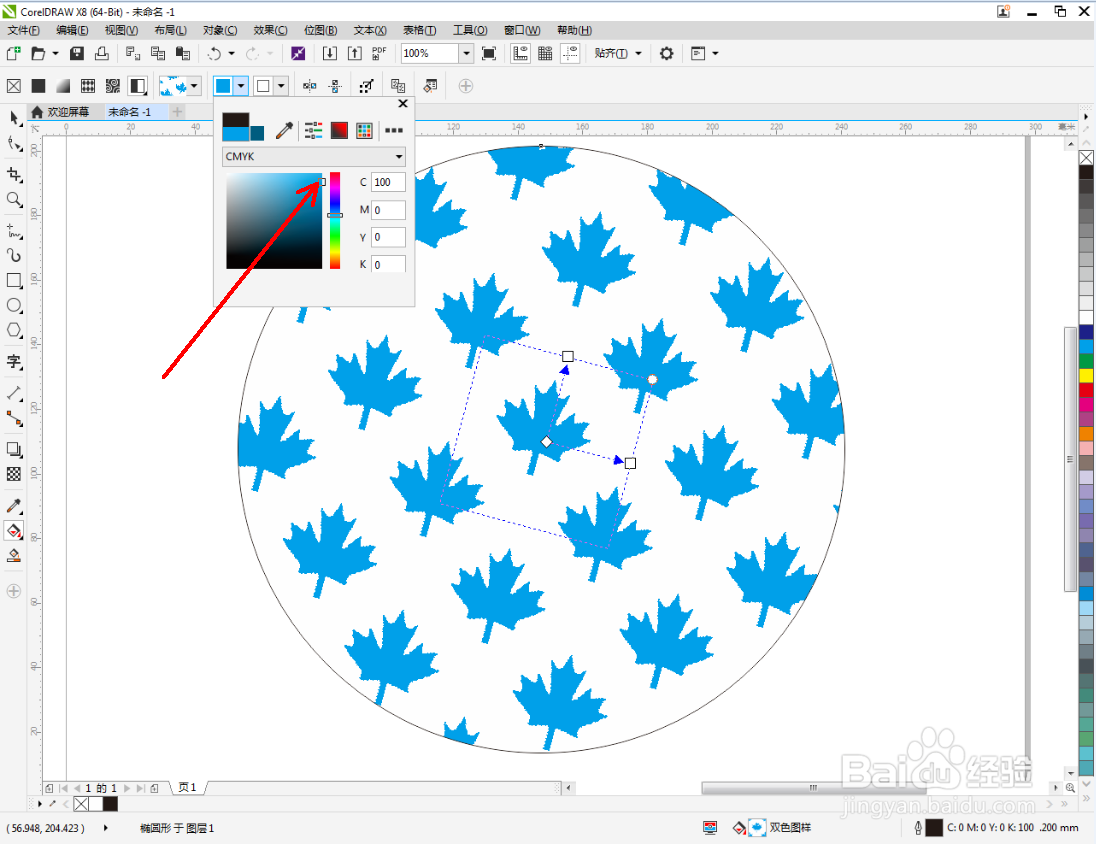This screenshot has height=844, width=1096.
Task: Show color palettes in color popup
Action: click(364, 130)
